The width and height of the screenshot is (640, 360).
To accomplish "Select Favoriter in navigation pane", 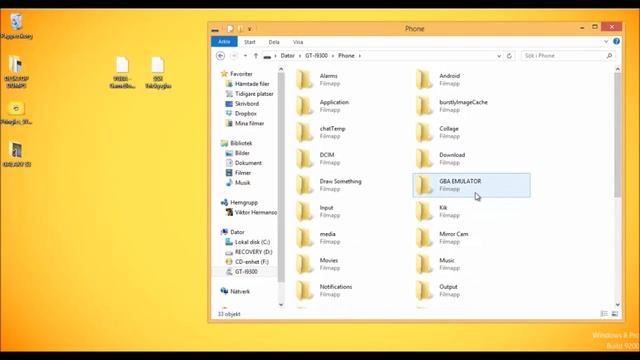I will point(241,74).
